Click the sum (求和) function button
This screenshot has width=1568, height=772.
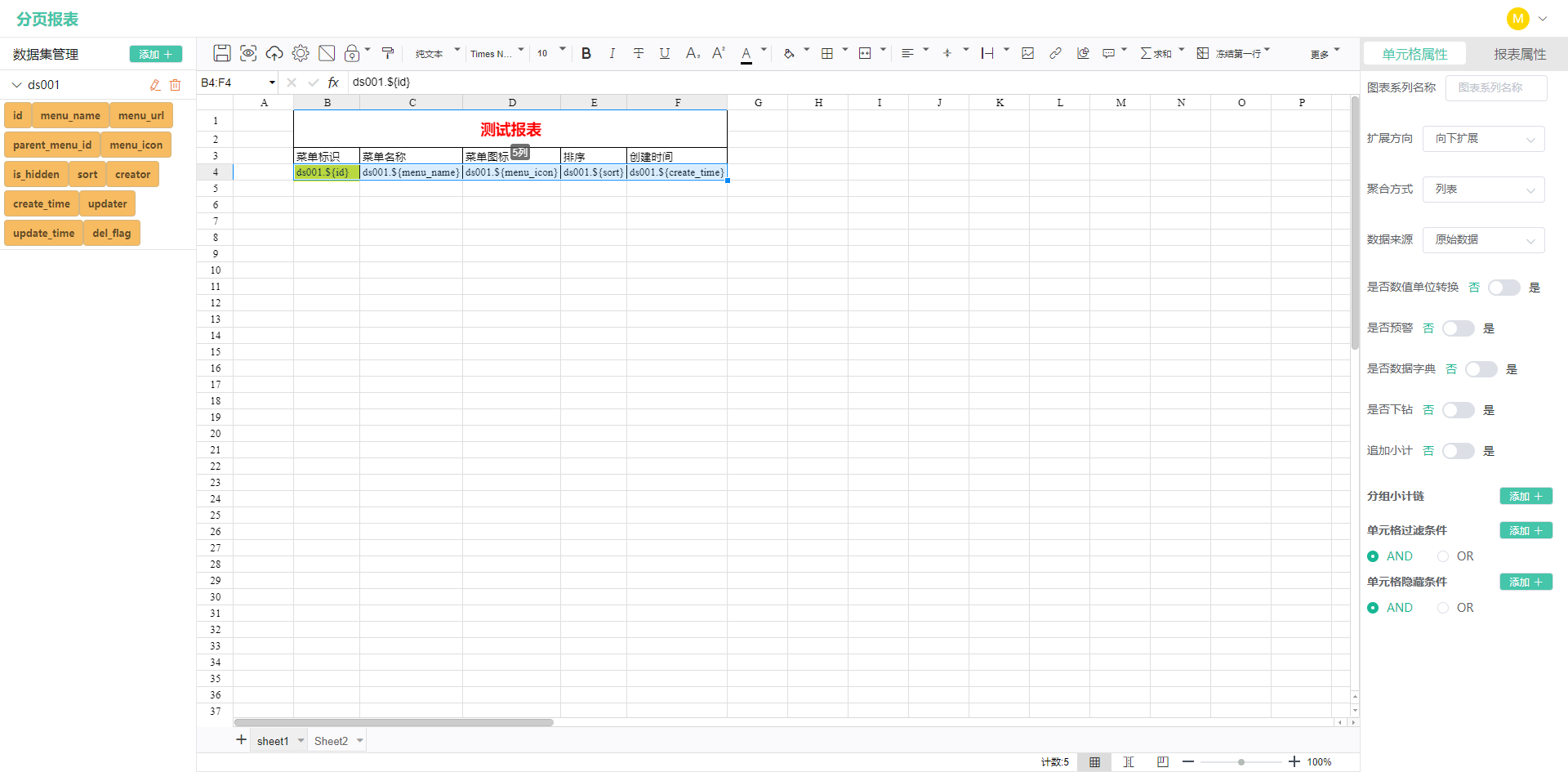click(x=1156, y=53)
